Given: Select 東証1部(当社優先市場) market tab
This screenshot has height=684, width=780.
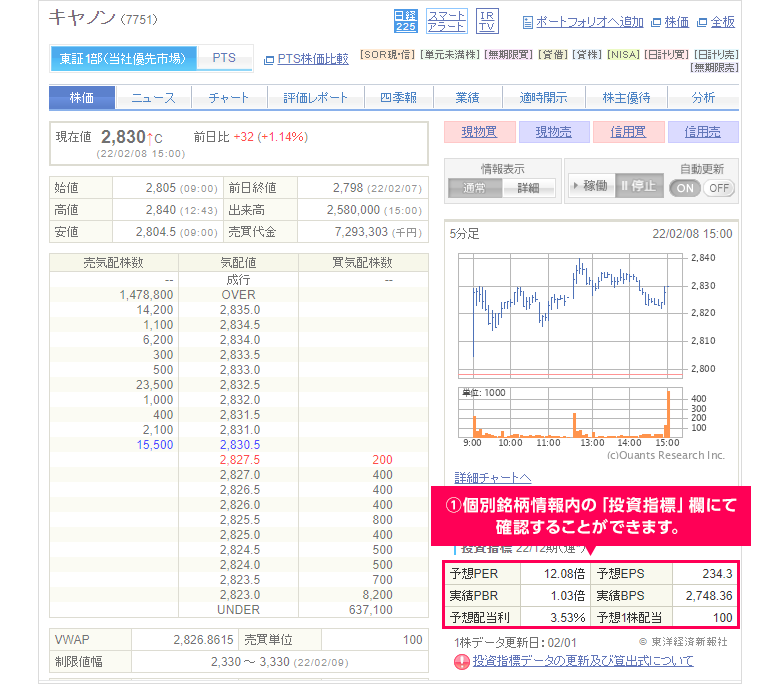Looking at the screenshot, I should pyautogui.click(x=123, y=59).
